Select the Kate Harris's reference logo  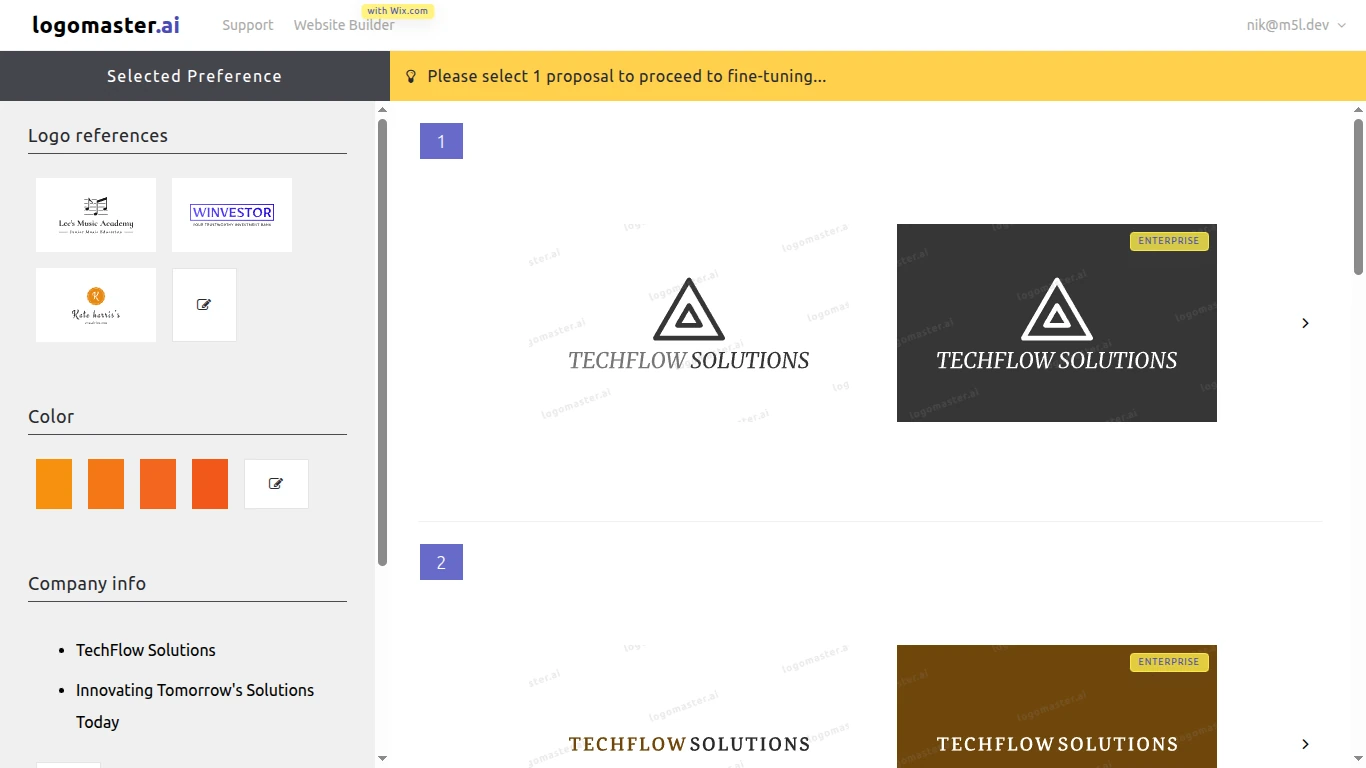[96, 305]
